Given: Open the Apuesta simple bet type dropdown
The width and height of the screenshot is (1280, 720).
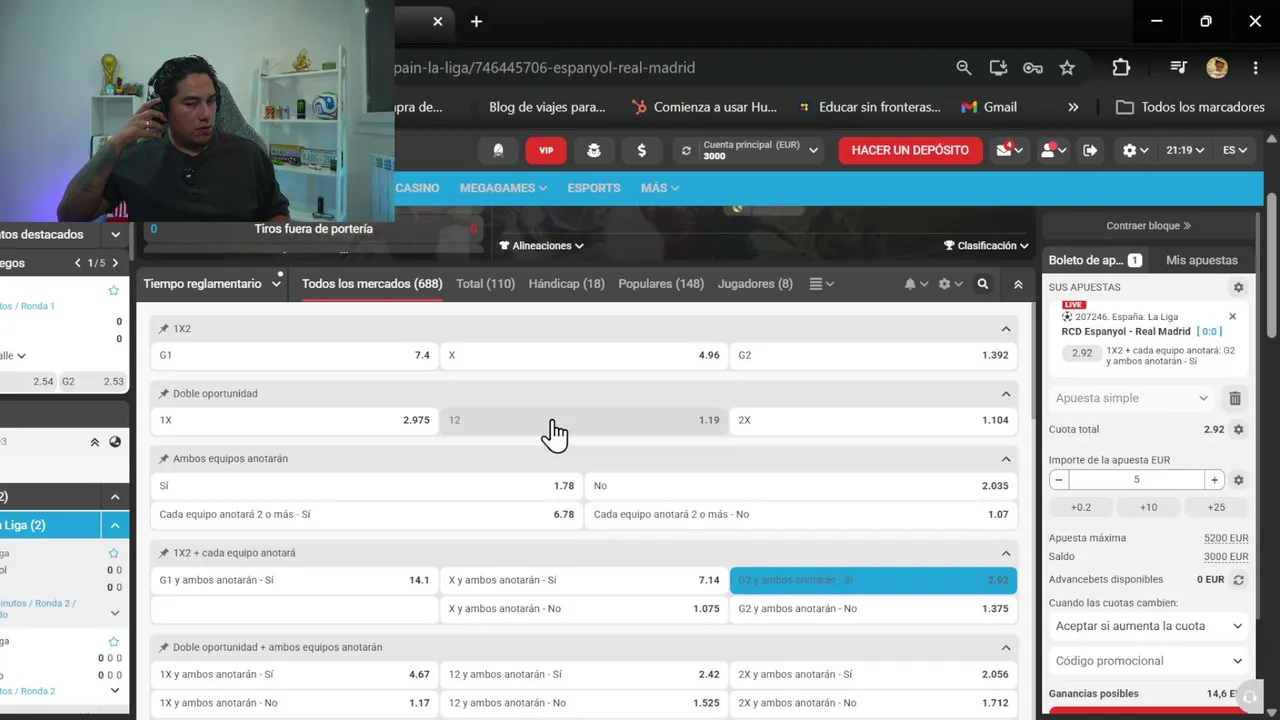Looking at the screenshot, I should (x=1133, y=398).
